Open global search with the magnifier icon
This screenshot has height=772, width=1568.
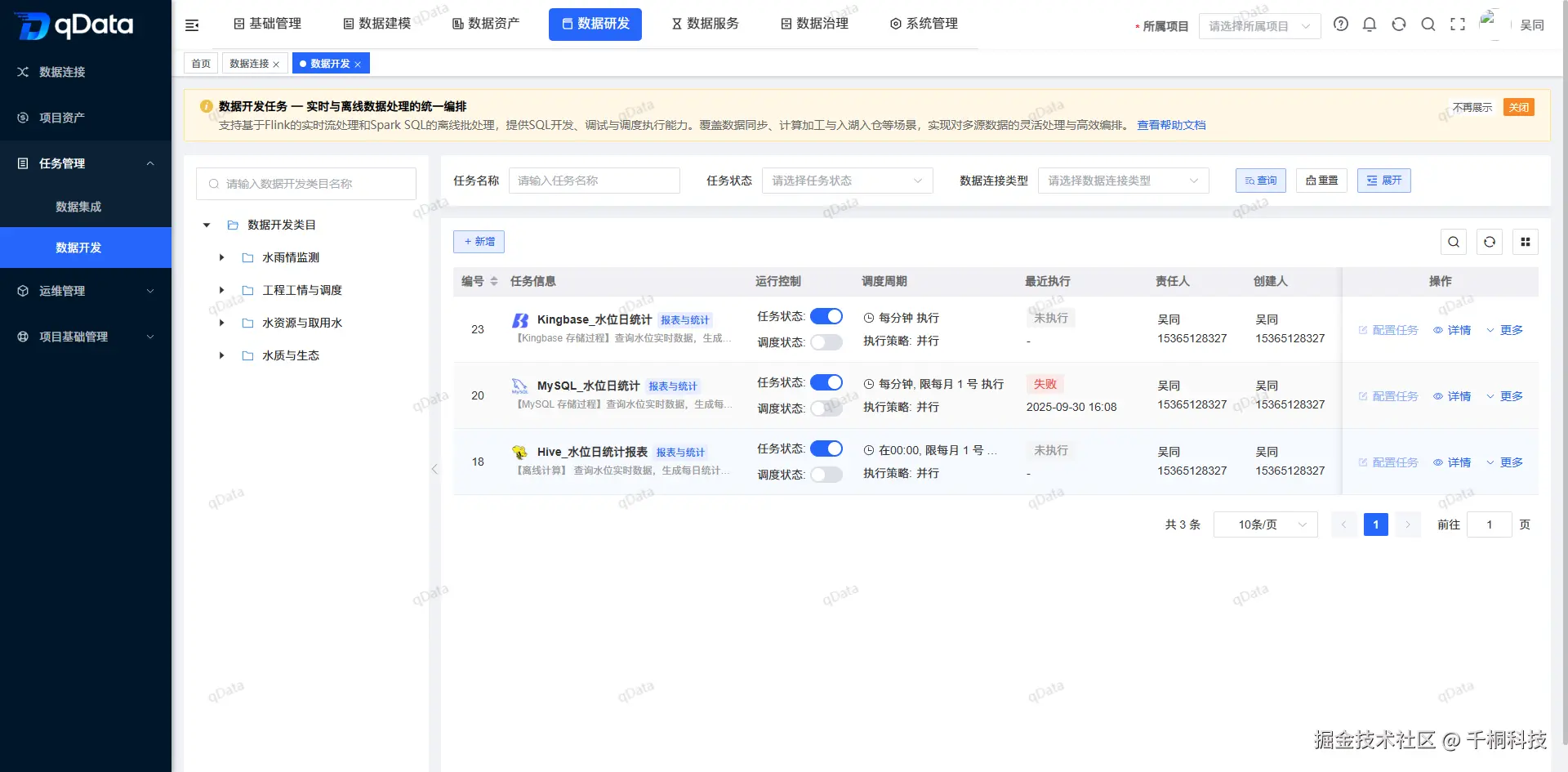click(x=1428, y=25)
